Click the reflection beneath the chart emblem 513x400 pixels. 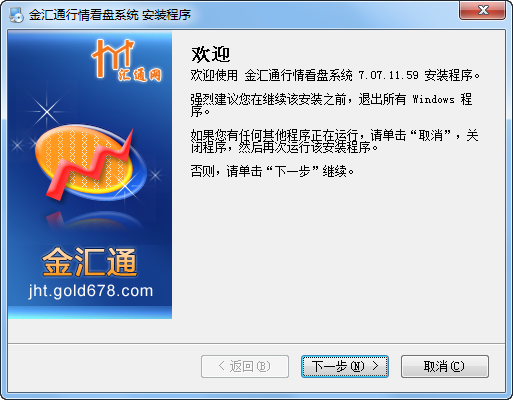[94, 220]
